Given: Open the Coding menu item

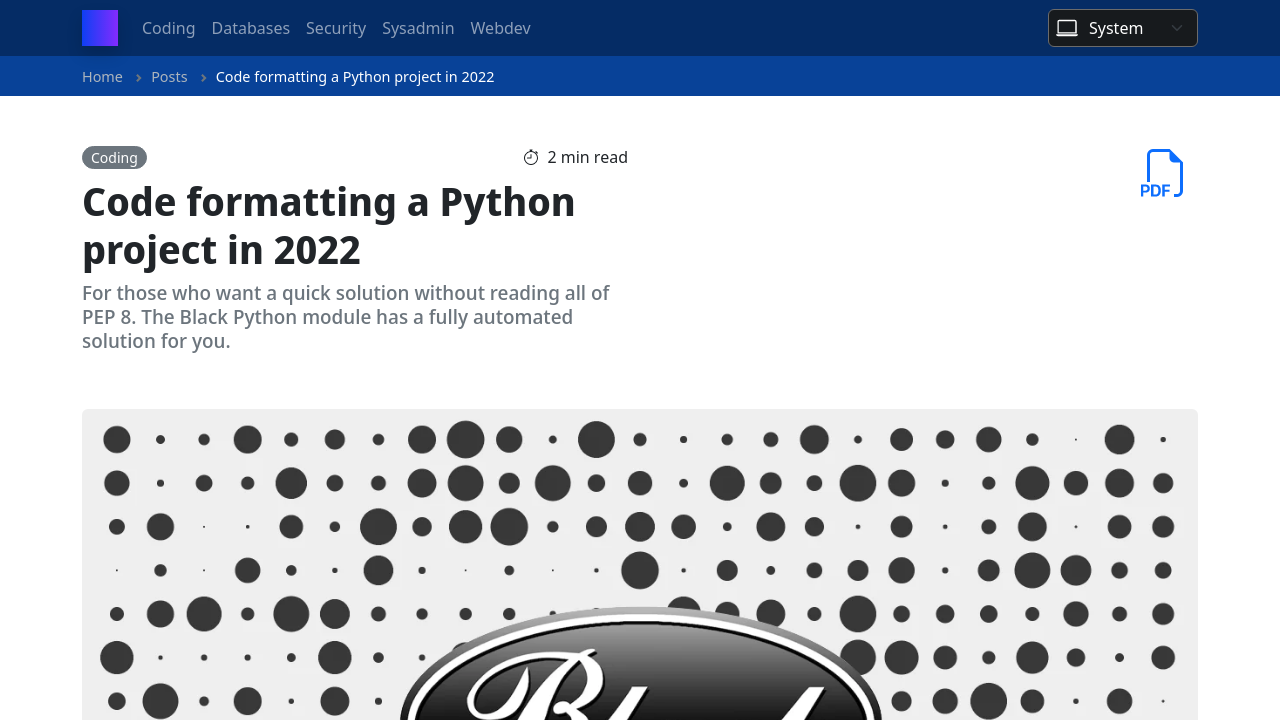Looking at the screenshot, I should point(168,28).
